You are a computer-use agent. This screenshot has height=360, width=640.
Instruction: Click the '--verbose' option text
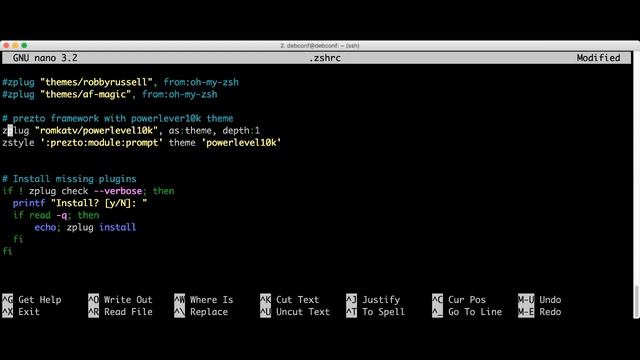coord(118,191)
